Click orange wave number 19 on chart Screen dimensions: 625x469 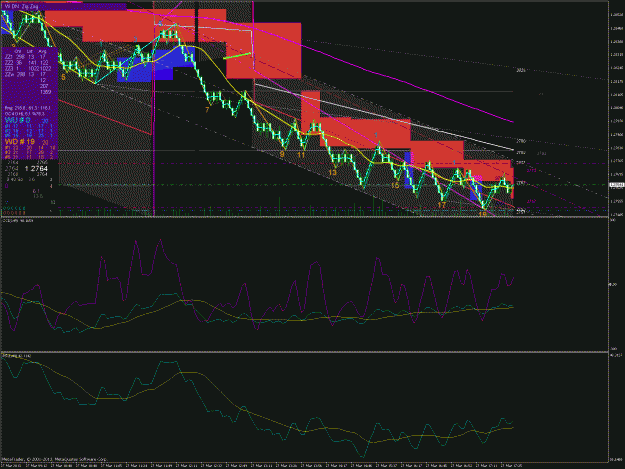(482, 214)
